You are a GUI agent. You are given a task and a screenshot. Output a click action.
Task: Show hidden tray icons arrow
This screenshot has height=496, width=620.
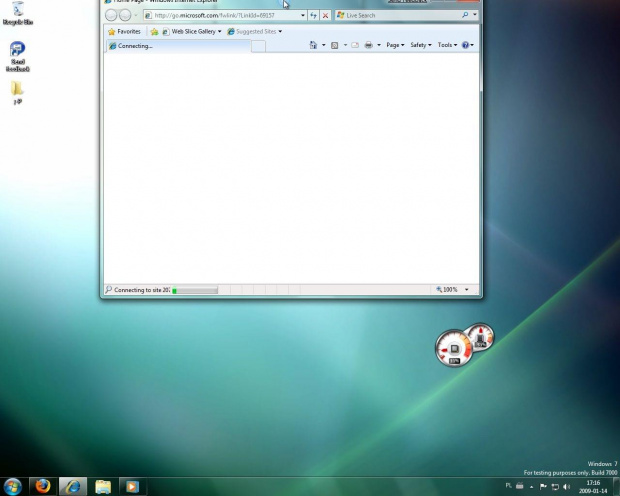[531, 487]
